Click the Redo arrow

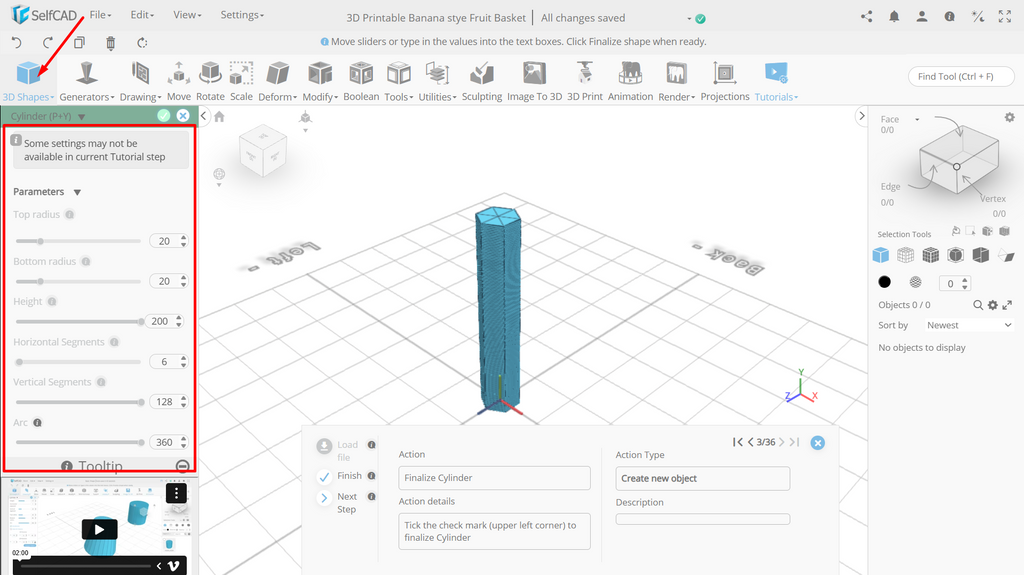click(x=48, y=43)
